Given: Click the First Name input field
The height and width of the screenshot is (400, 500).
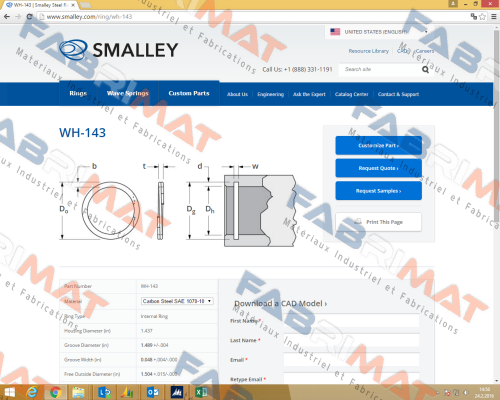Looking at the screenshot, I should [x=351, y=321].
